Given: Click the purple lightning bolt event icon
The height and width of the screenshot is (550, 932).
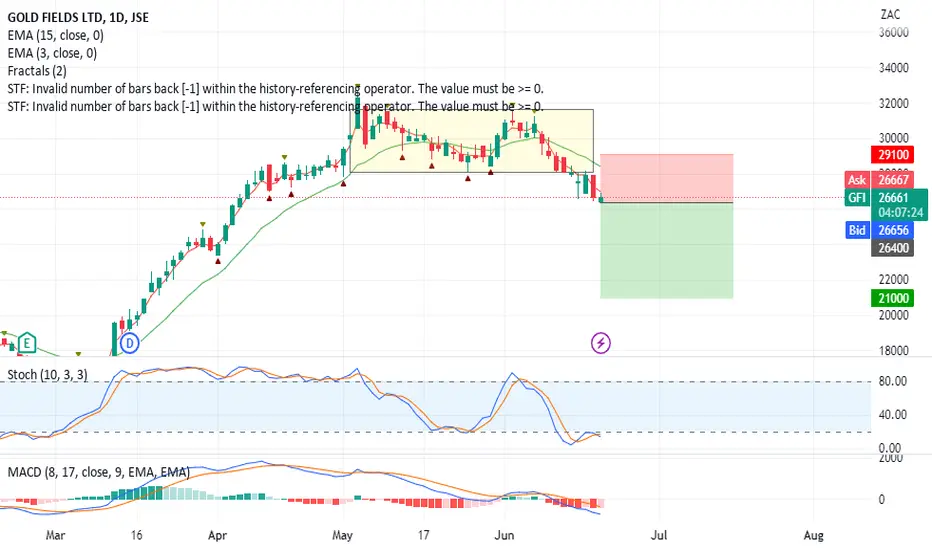Looking at the screenshot, I should tap(601, 343).
